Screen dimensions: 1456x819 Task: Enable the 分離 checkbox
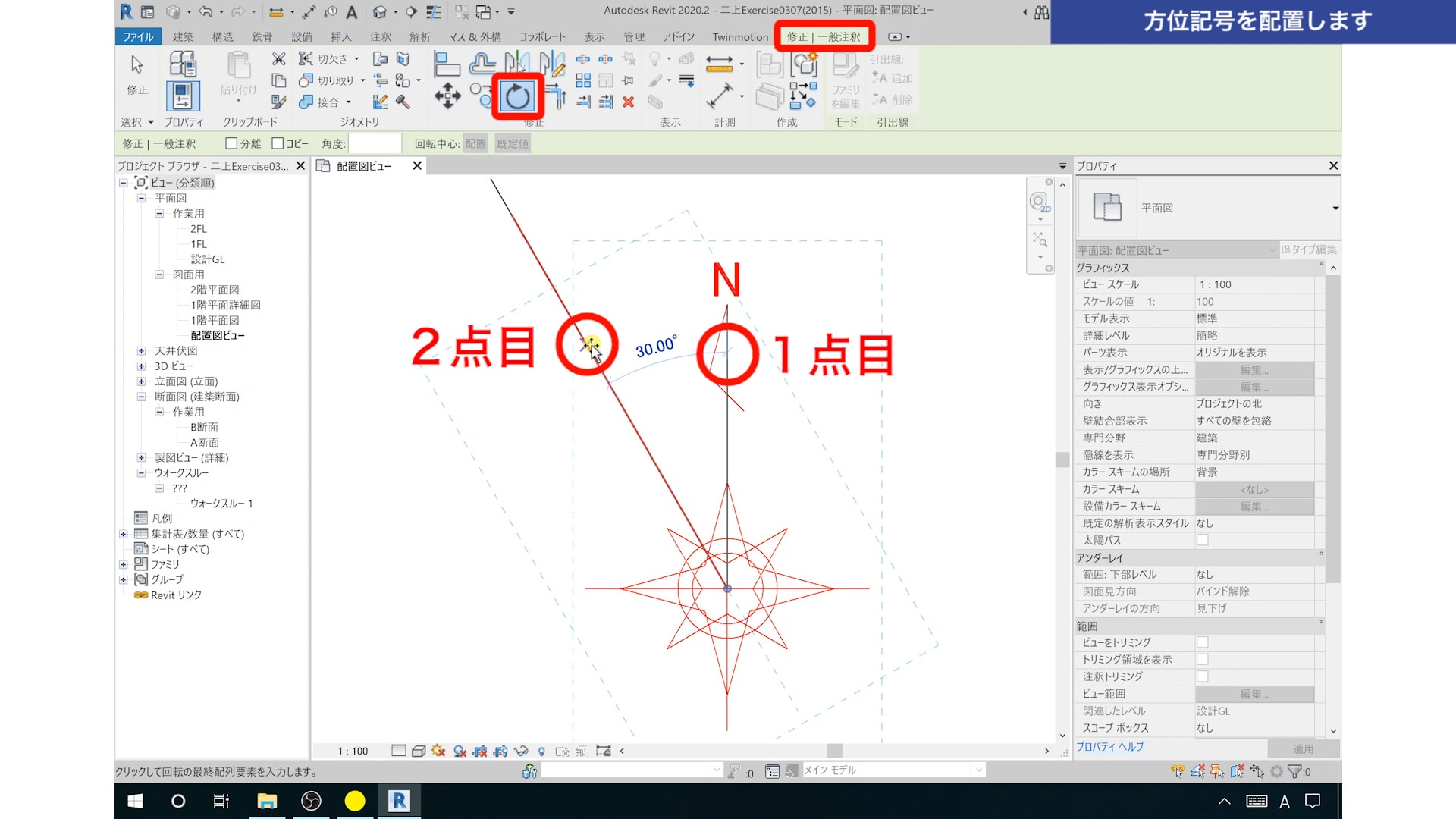[231, 143]
